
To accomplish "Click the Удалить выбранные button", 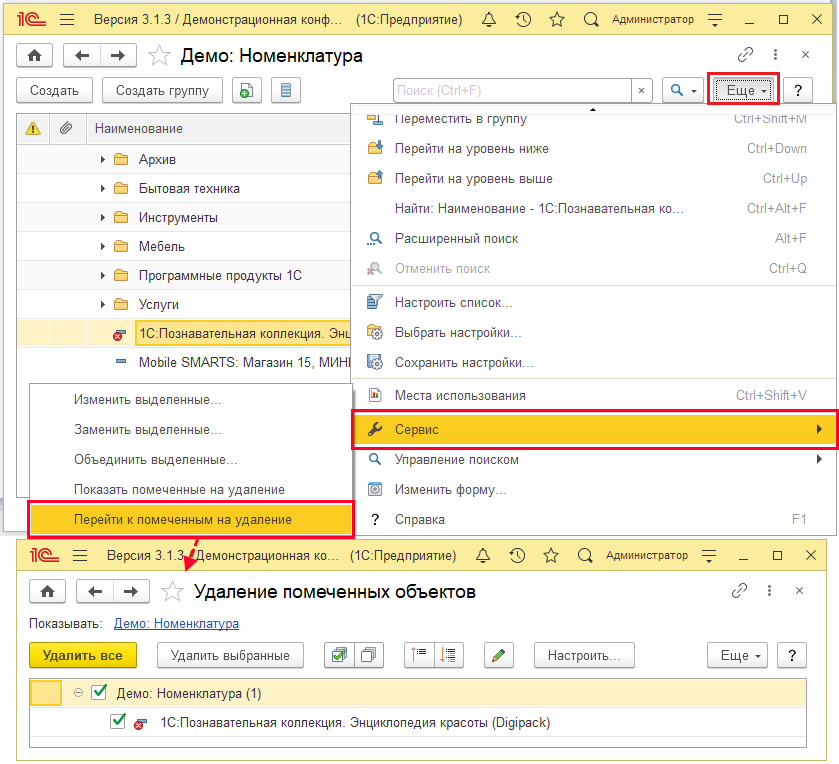I will tap(230, 655).
